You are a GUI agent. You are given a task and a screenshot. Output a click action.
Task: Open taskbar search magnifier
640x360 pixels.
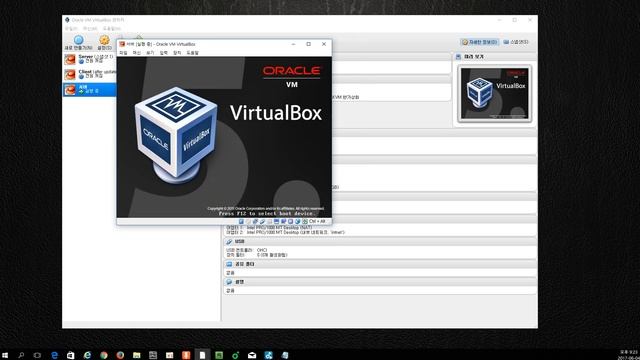pyautogui.click(x=21, y=355)
